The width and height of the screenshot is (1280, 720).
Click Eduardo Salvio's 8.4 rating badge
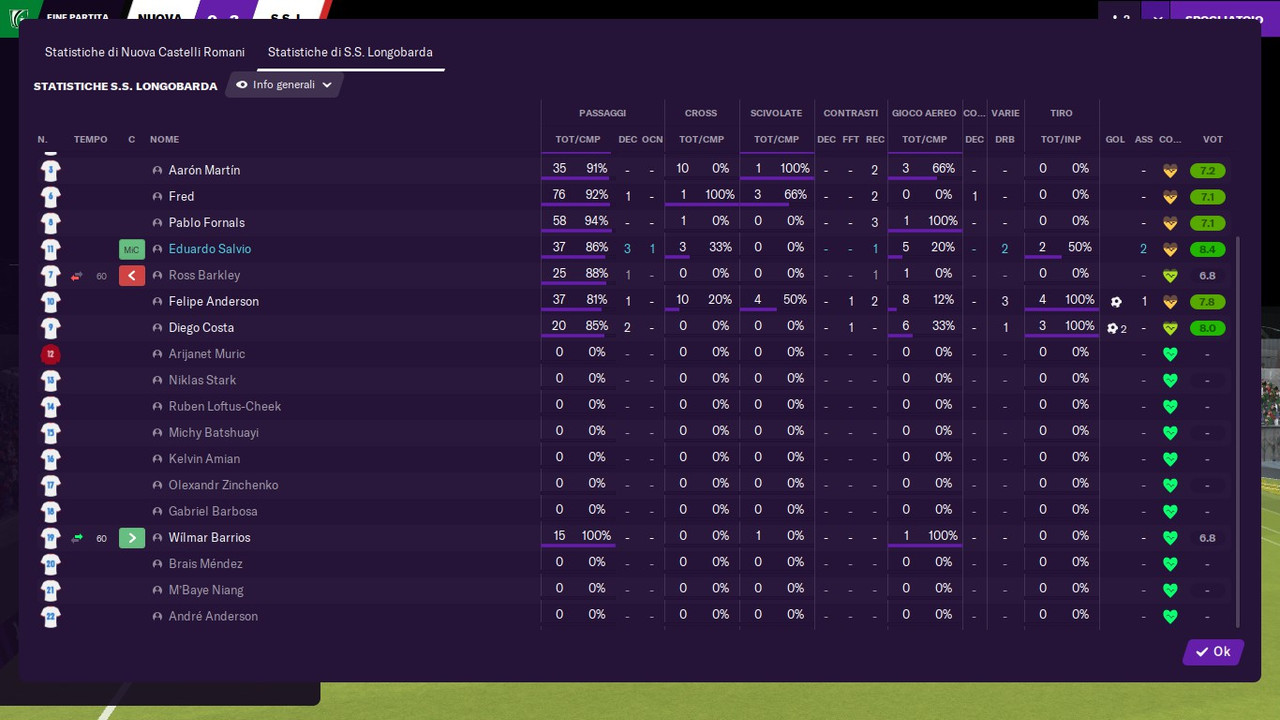(1208, 249)
